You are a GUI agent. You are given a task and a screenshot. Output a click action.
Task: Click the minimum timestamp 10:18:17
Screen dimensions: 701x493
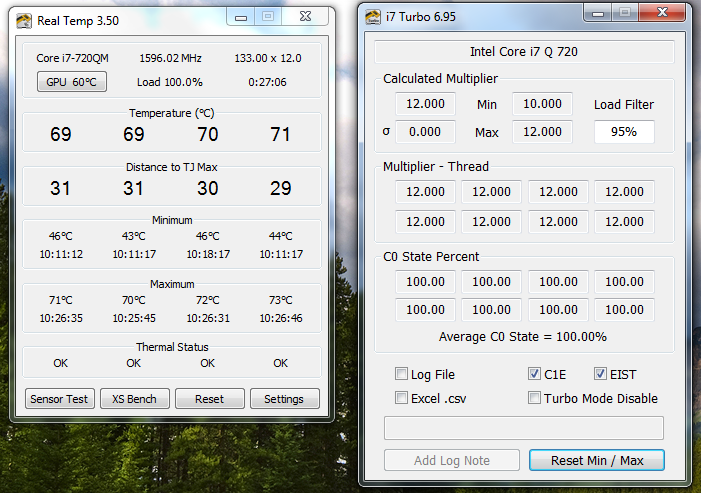pyautogui.click(x=208, y=254)
